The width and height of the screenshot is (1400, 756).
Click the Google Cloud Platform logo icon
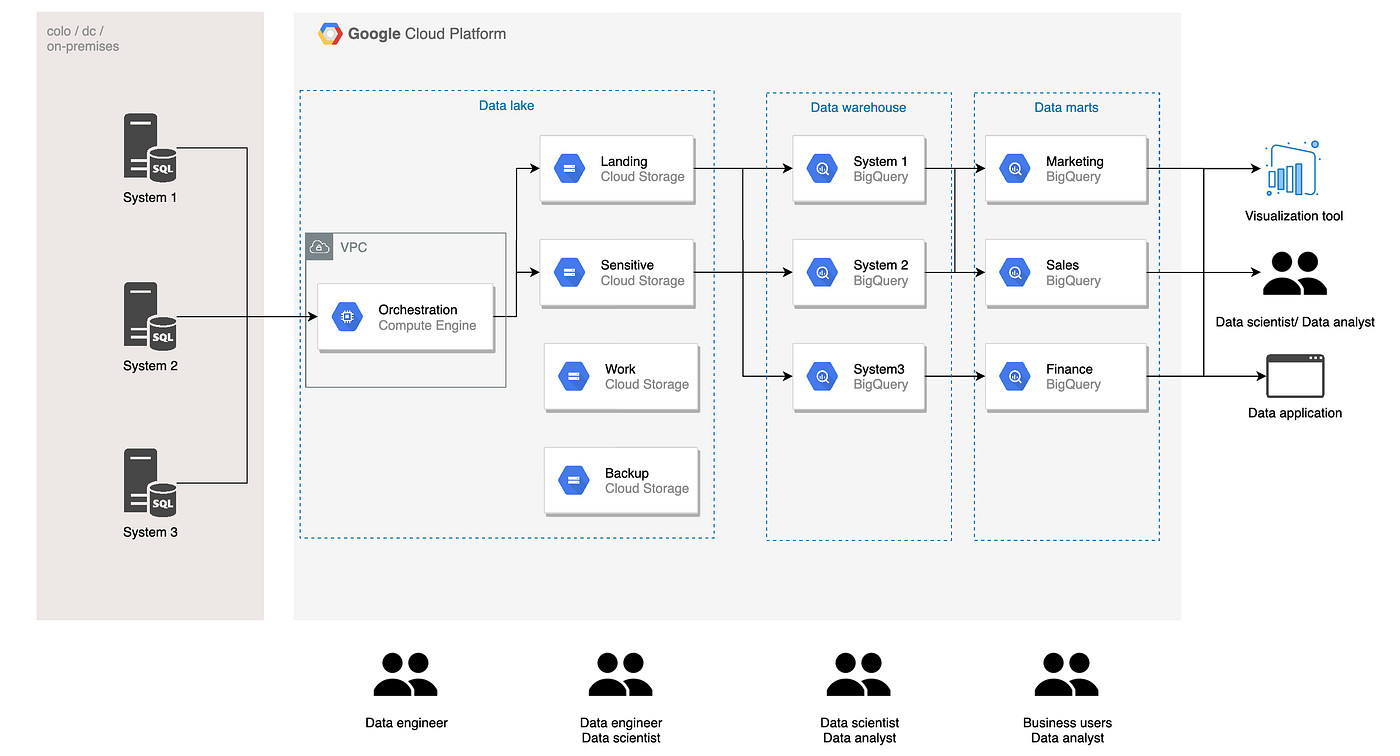click(330, 33)
